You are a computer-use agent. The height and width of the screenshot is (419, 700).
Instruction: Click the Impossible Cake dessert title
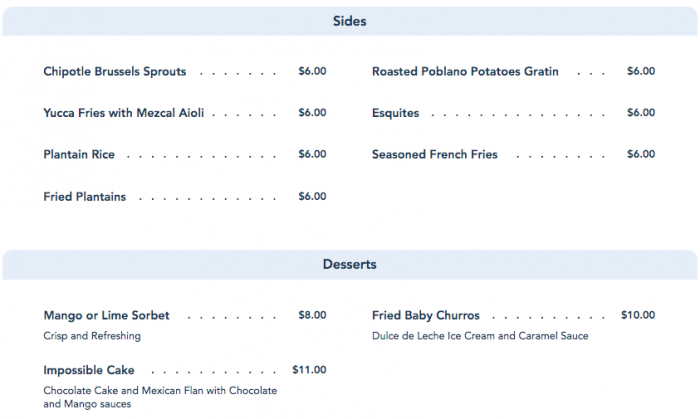coord(89,370)
